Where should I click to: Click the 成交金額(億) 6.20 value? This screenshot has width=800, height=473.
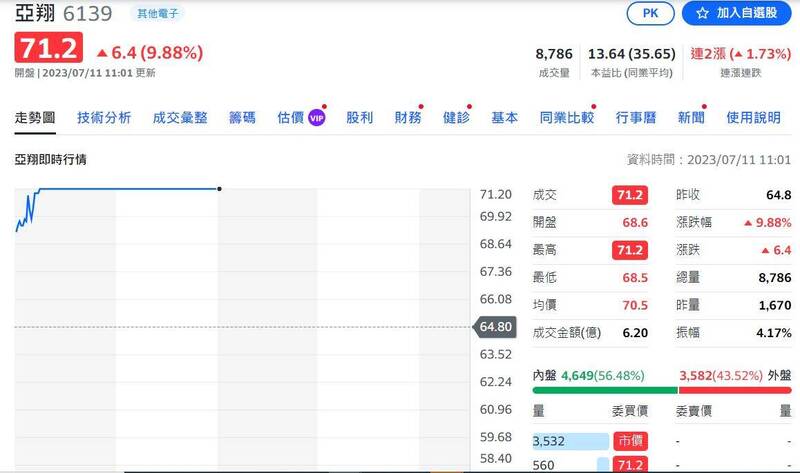click(x=635, y=333)
